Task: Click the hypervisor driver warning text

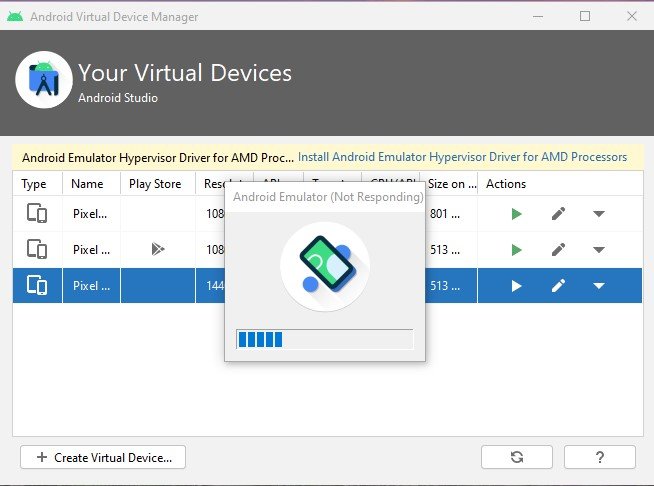Action: coord(158,158)
